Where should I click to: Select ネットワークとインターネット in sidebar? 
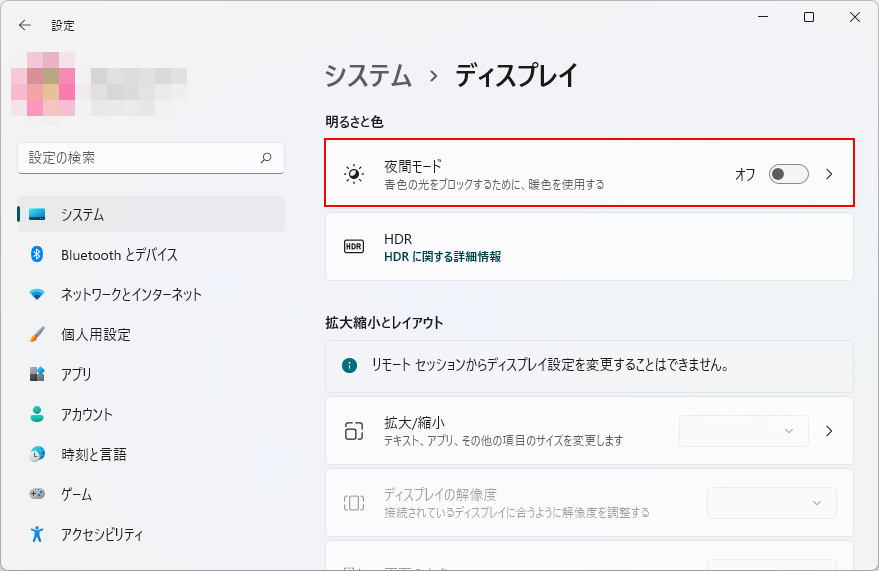pos(131,295)
